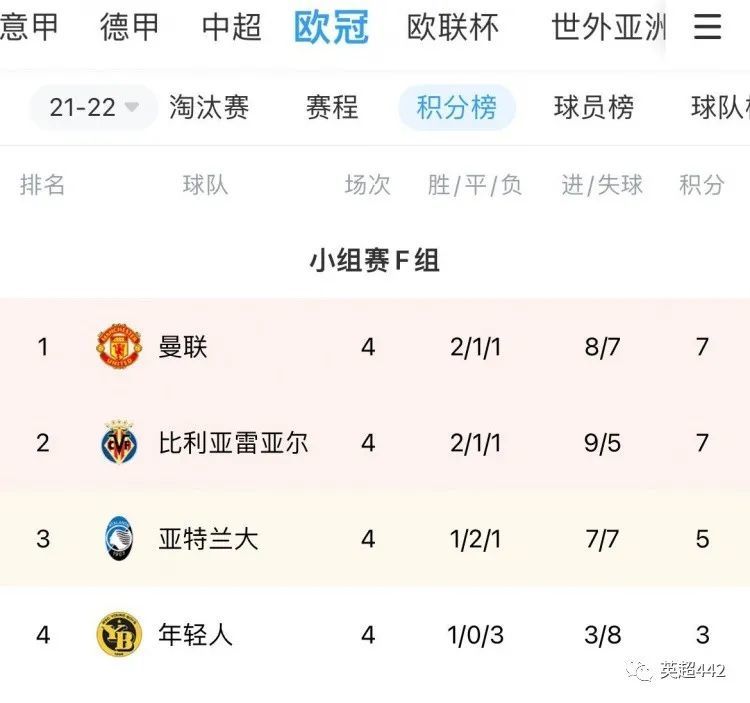This screenshot has width=750, height=703.
Task: Switch to the 欧联杯 tab
Action: 452,27
